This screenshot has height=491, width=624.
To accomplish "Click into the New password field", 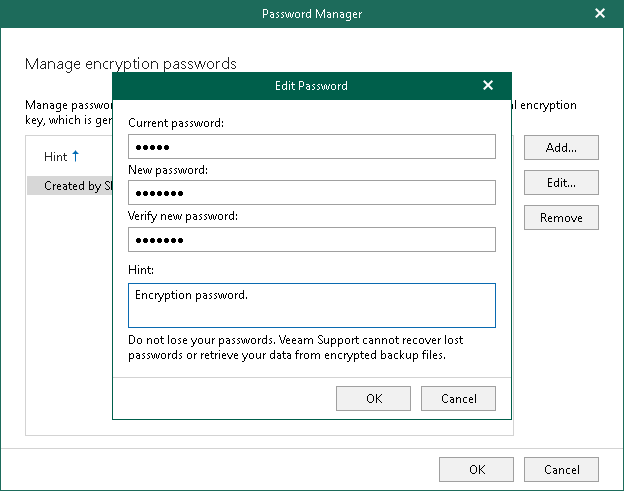I will [x=312, y=193].
